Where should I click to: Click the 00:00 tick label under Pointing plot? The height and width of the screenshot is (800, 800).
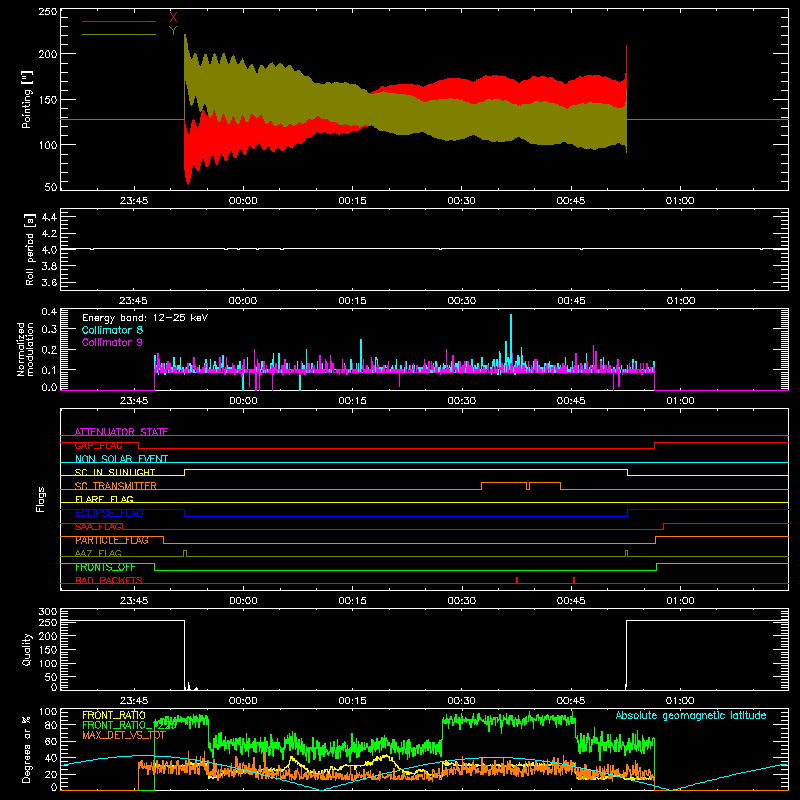[243, 201]
